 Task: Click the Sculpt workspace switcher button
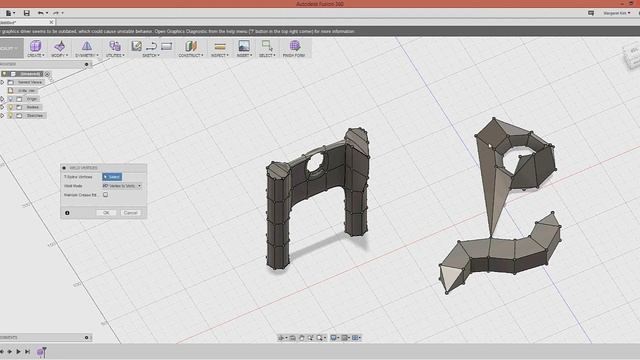click(11, 48)
